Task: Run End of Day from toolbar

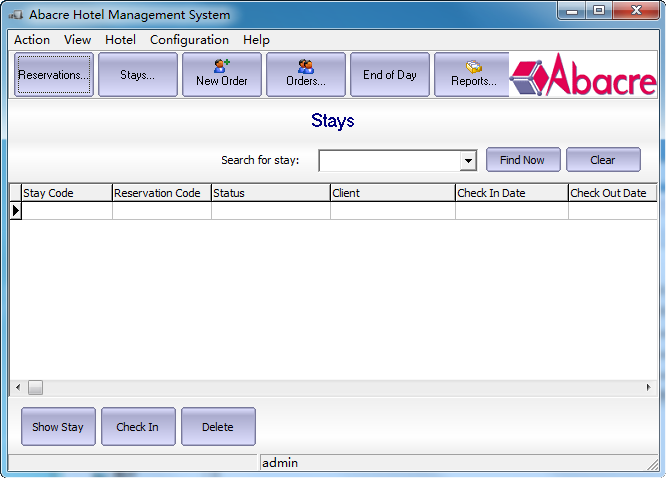Action: click(x=390, y=75)
